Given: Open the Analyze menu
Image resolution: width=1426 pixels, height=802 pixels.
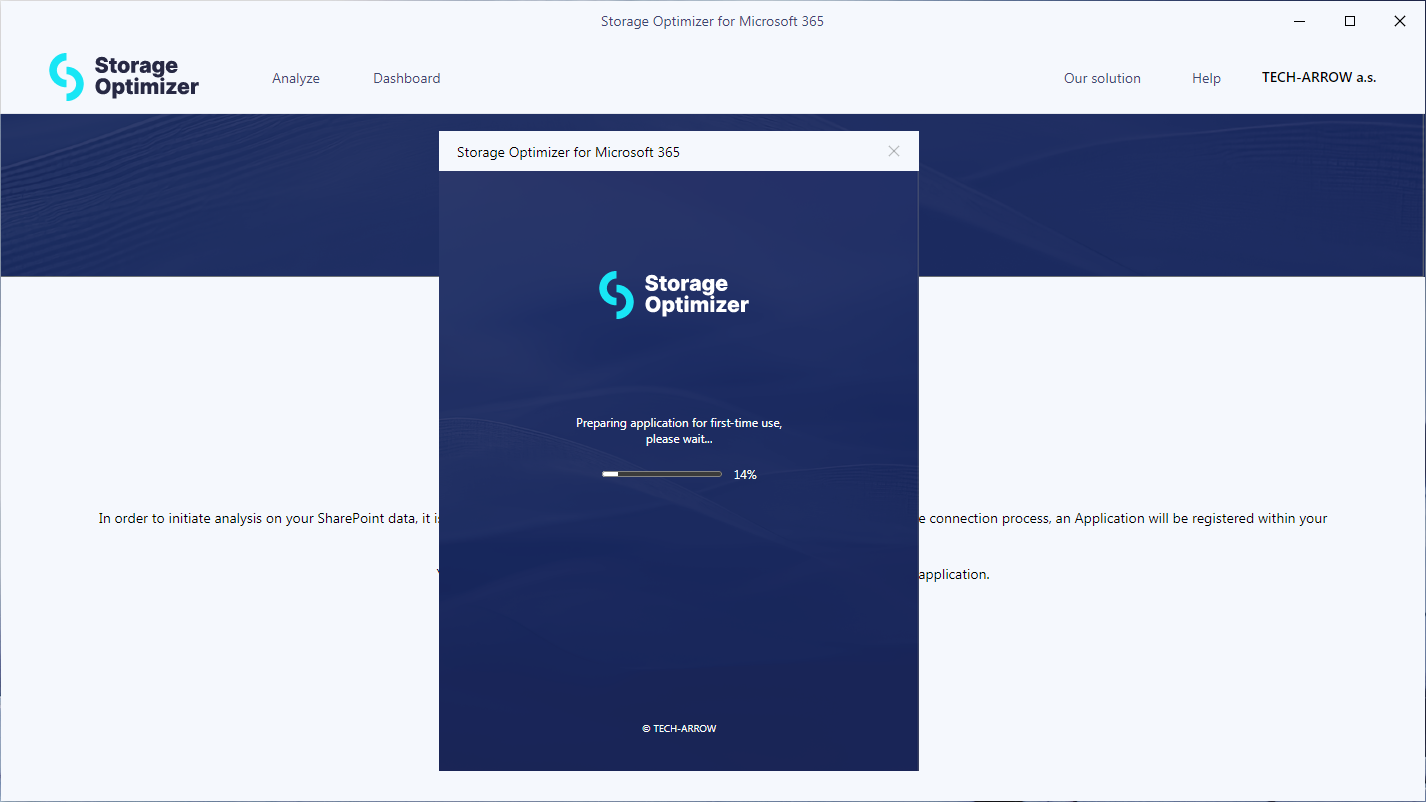Looking at the screenshot, I should coord(296,78).
